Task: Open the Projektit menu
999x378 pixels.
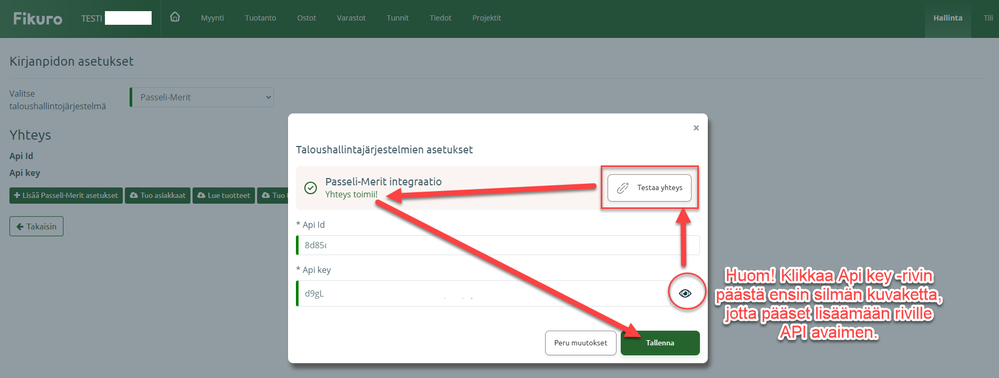Action: [487, 18]
